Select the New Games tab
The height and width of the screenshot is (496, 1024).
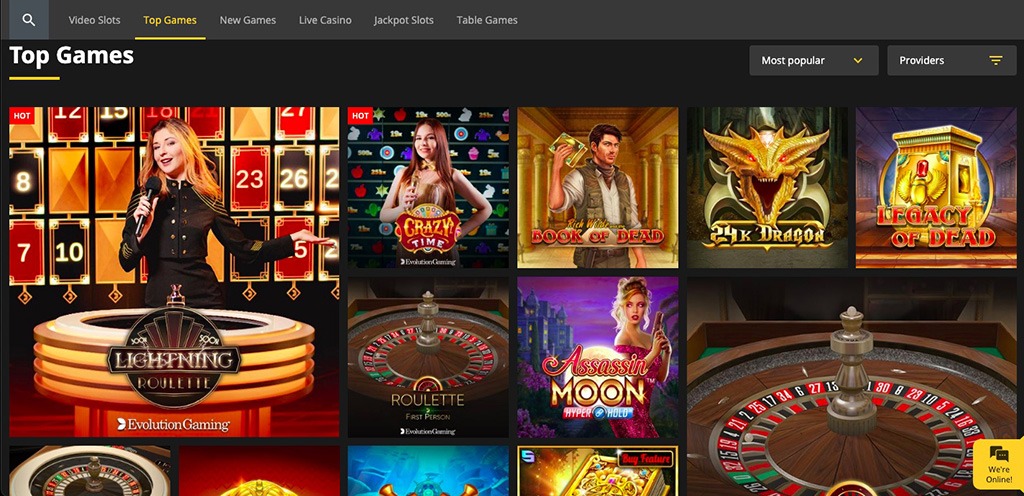click(248, 20)
